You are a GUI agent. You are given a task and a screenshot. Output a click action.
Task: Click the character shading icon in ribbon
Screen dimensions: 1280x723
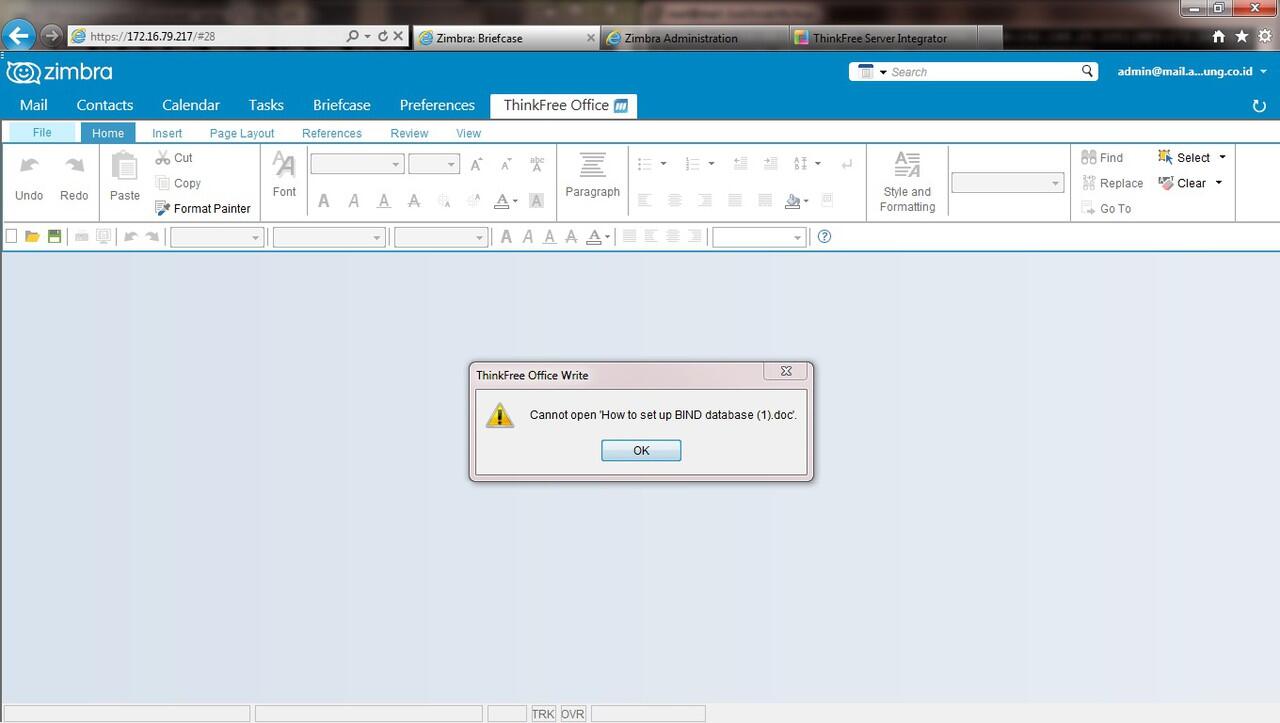(536, 201)
